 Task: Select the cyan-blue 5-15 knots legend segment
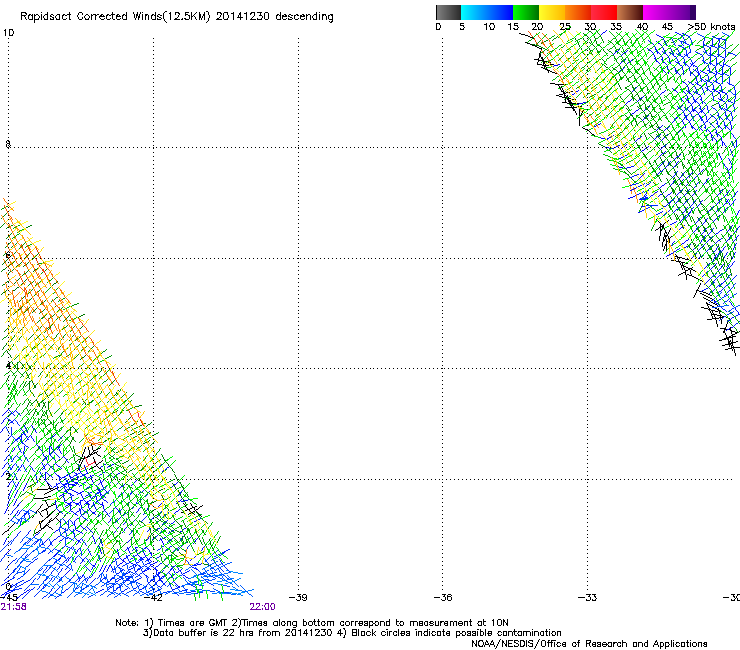(x=487, y=12)
